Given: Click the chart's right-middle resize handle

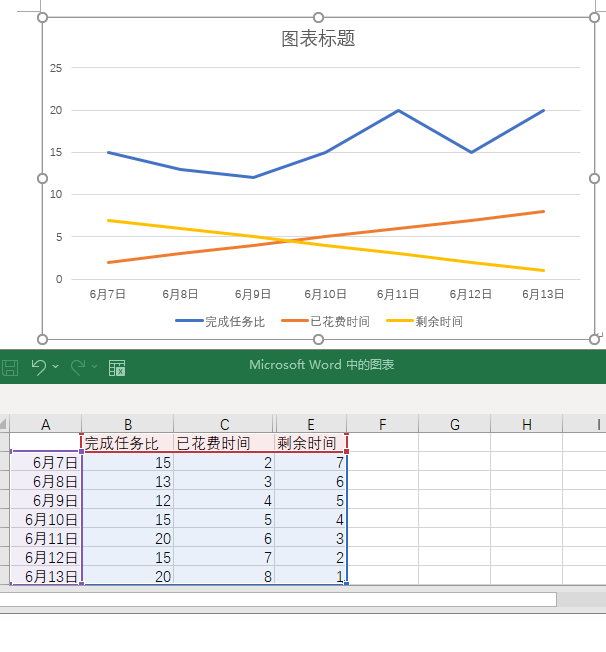Looking at the screenshot, I should pos(594,178).
